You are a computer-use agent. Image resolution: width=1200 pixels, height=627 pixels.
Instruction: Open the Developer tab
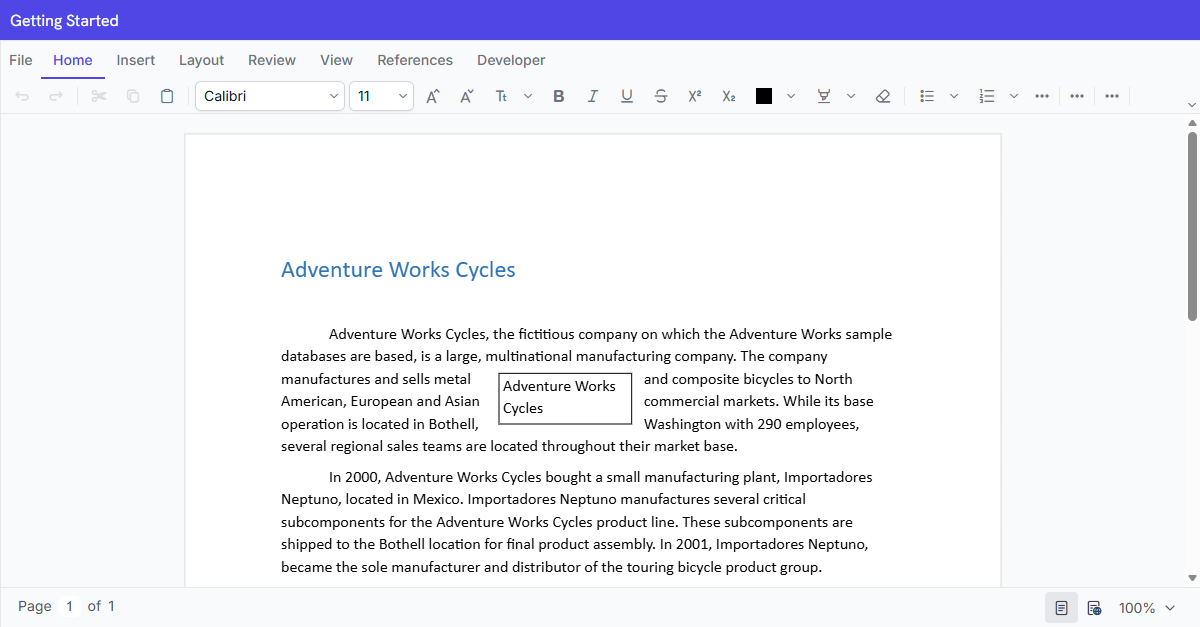(x=511, y=60)
